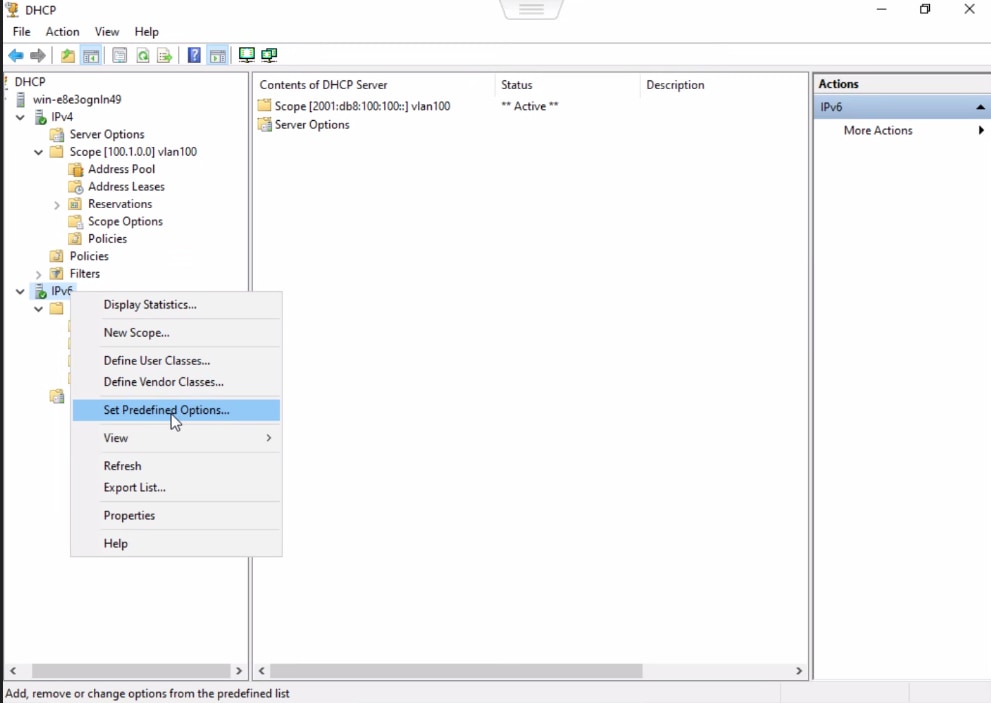991x703 pixels.
Task: Toggle the Show/Hide Action Pane toolbar icon
Action: 218,55
